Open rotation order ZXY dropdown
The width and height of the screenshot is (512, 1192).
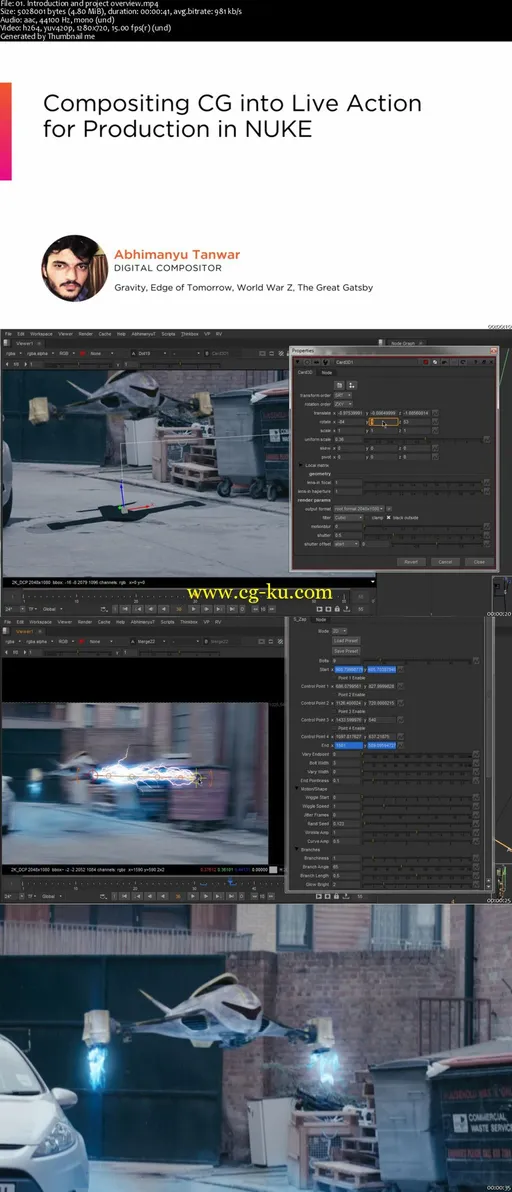tap(343, 404)
